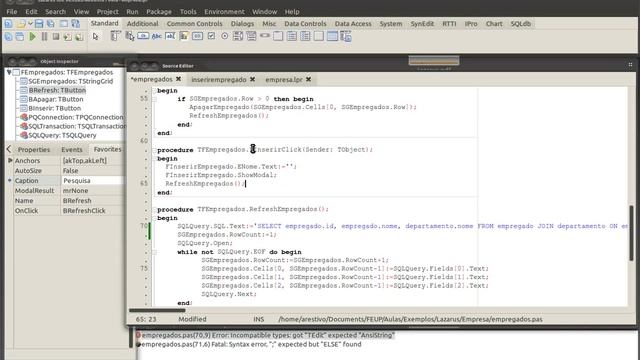Select SQLQuery: TSQLQuery in component tree
This screenshot has width=640, height=360.
tap(62, 135)
